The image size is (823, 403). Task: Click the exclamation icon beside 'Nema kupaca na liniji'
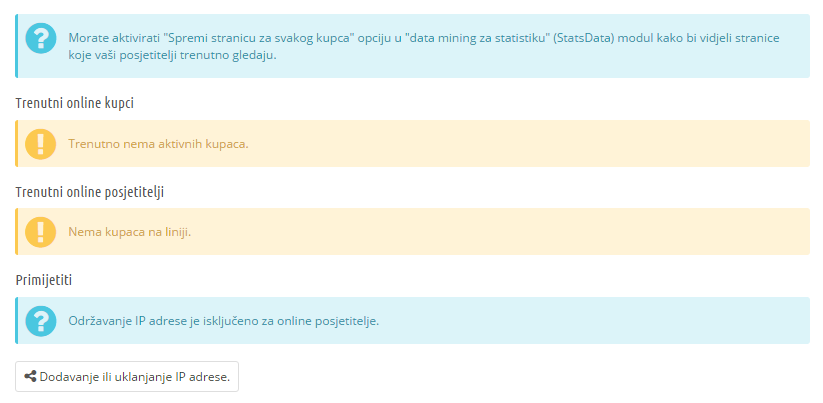pos(40,232)
